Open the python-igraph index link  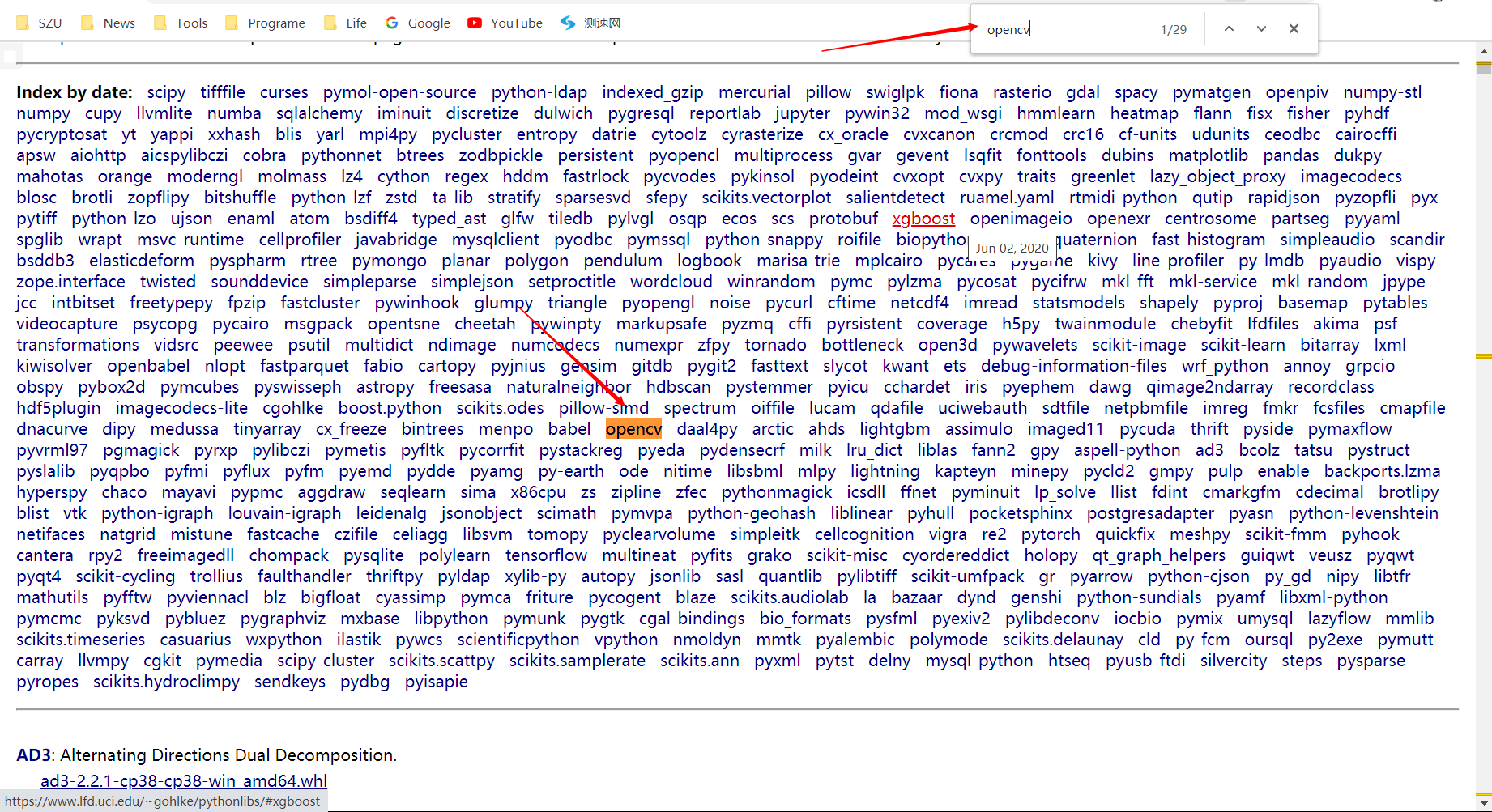[157, 513]
